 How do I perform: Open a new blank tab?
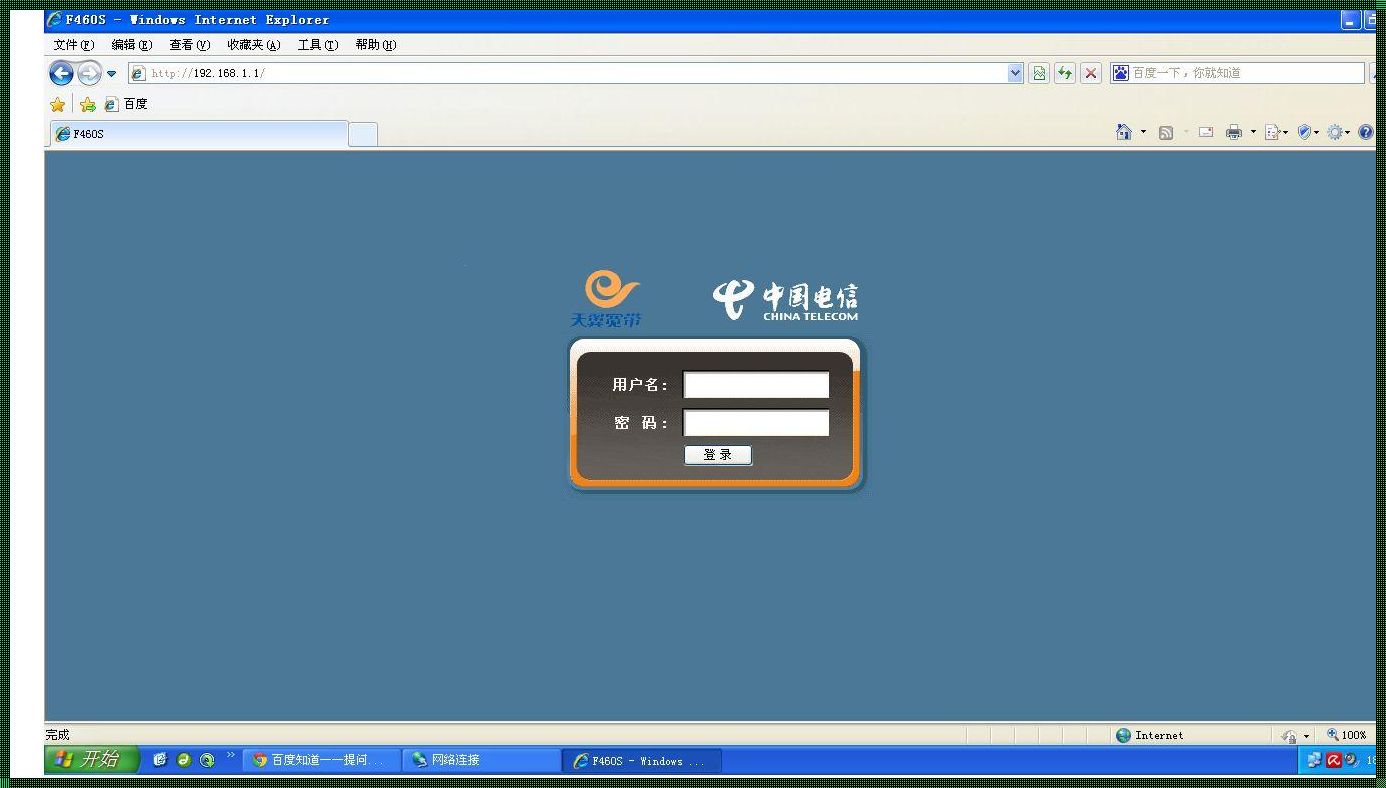click(x=363, y=135)
